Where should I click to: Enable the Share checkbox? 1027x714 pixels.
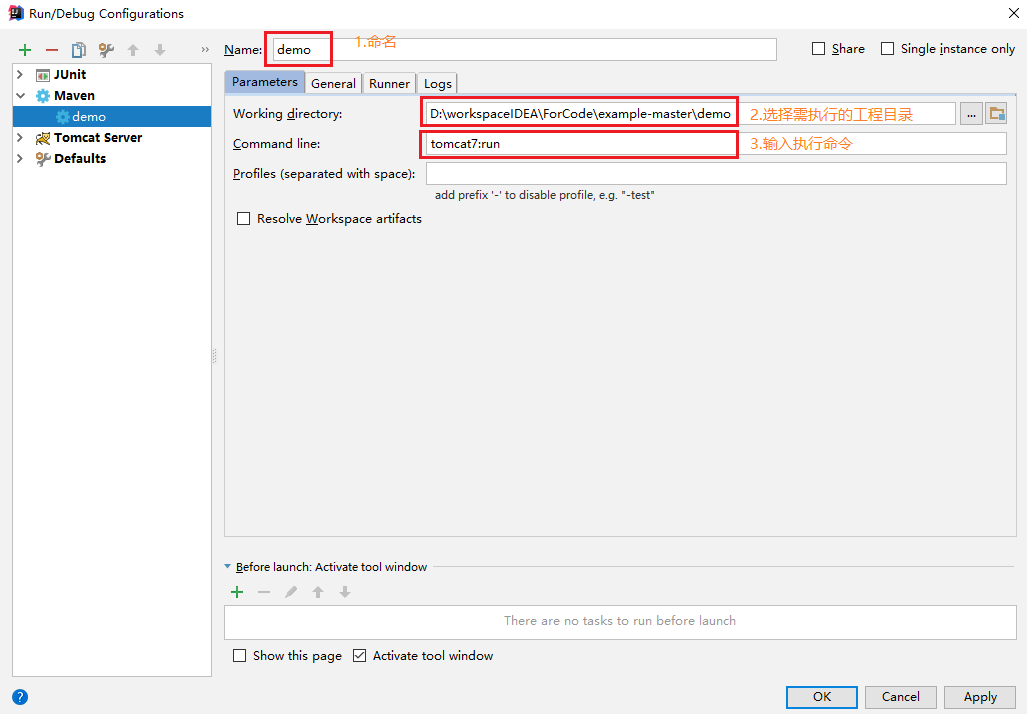[x=818, y=48]
